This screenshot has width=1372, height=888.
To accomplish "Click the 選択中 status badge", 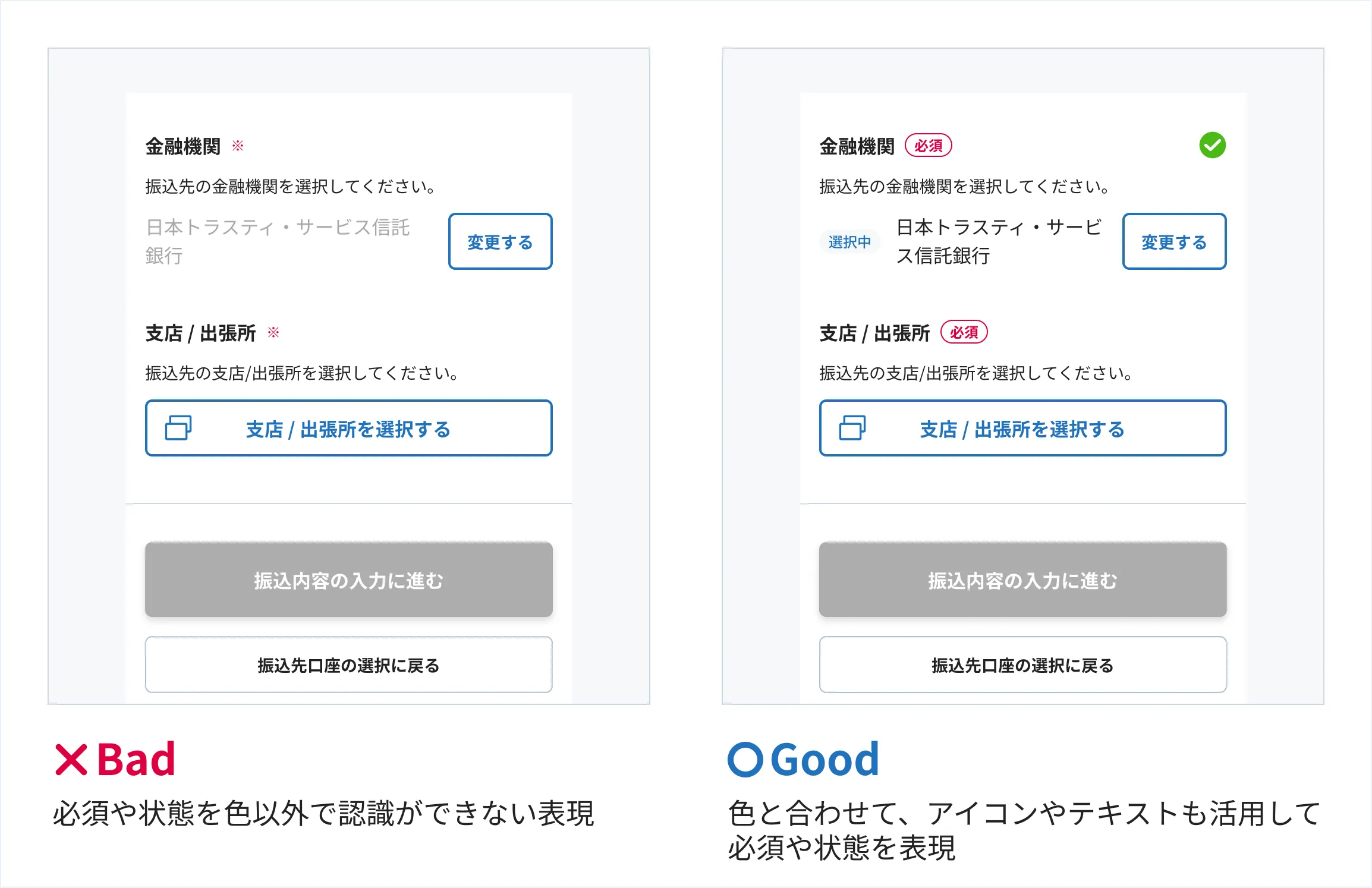I will (x=849, y=242).
